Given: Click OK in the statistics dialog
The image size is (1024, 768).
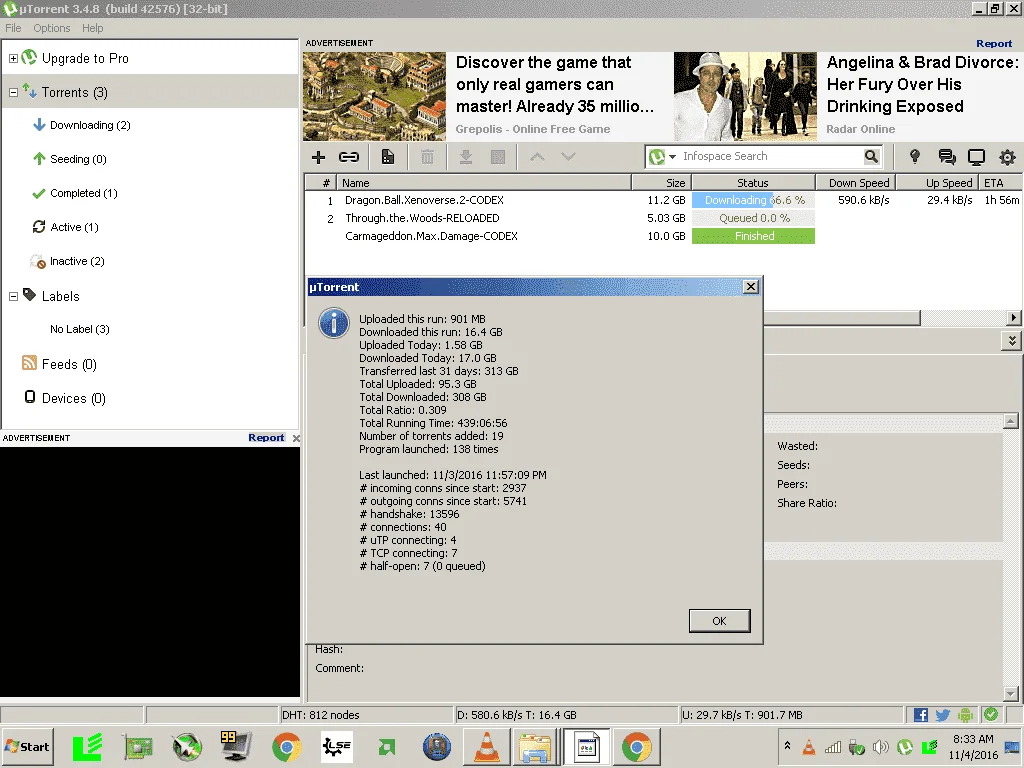Looking at the screenshot, I should coord(719,621).
